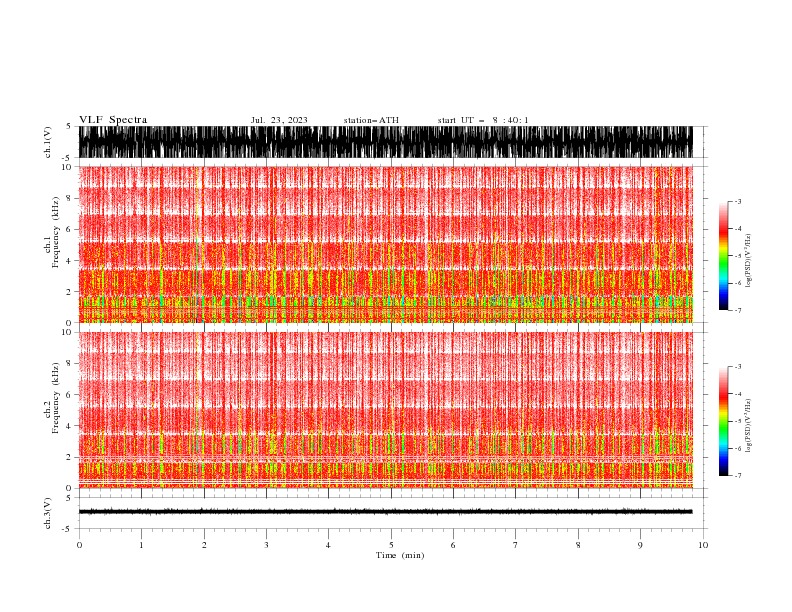
Task: Click the "ch.3(V)" waveform axis label
Action: (x=48, y=513)
